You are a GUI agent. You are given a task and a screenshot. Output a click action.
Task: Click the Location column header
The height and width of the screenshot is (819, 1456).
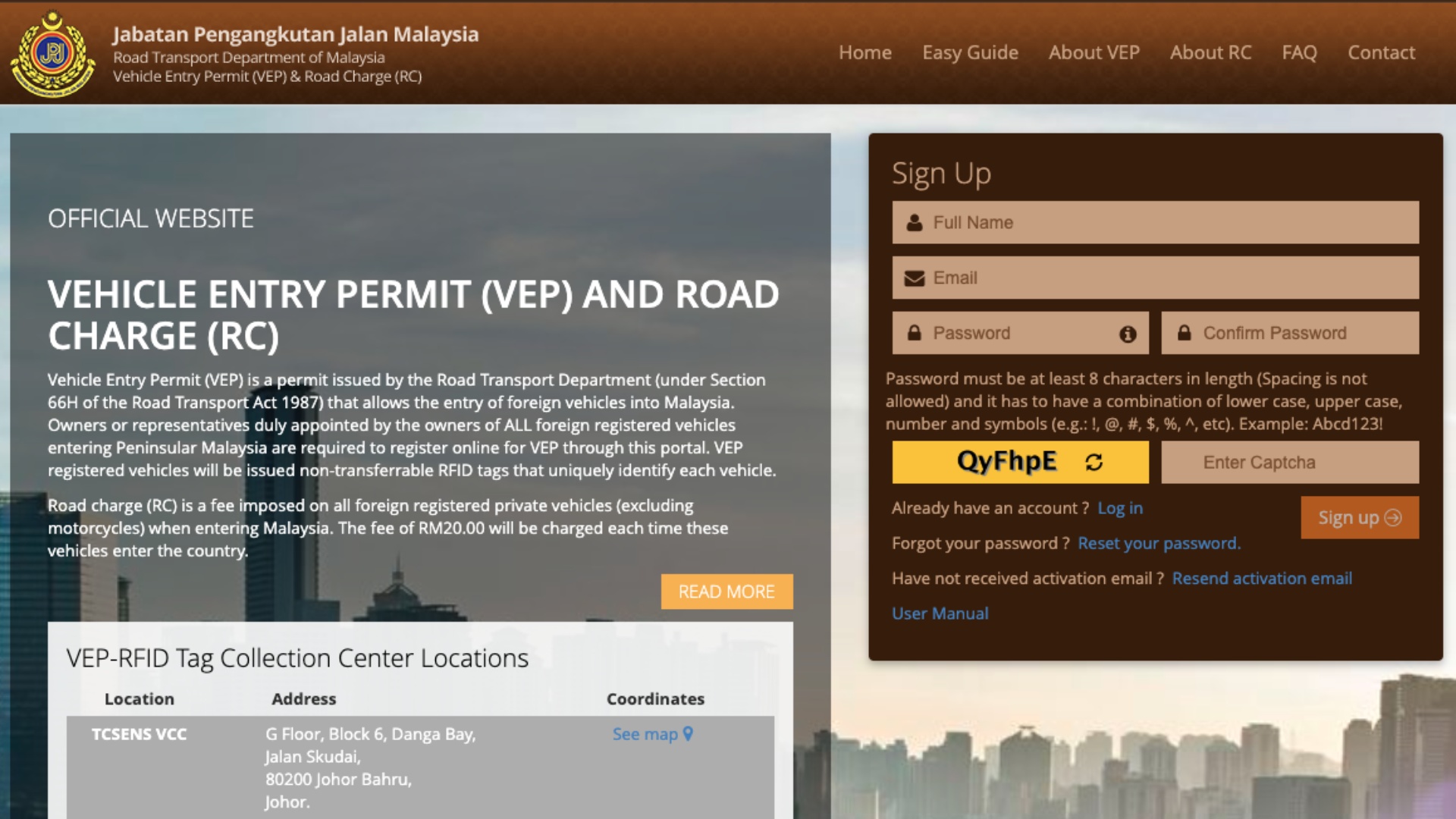(x=139, y=699)
